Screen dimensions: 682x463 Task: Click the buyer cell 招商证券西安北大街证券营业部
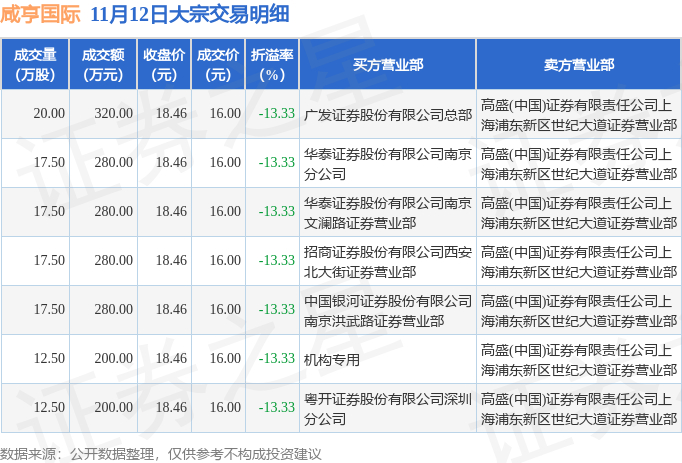388,262
